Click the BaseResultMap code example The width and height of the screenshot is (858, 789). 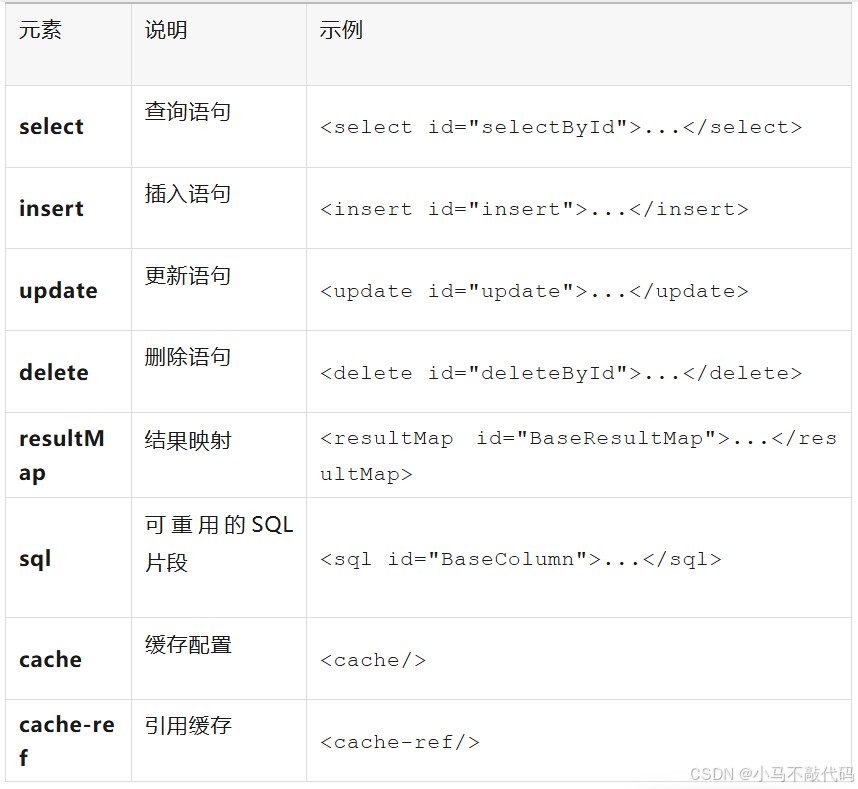(578, 455)
